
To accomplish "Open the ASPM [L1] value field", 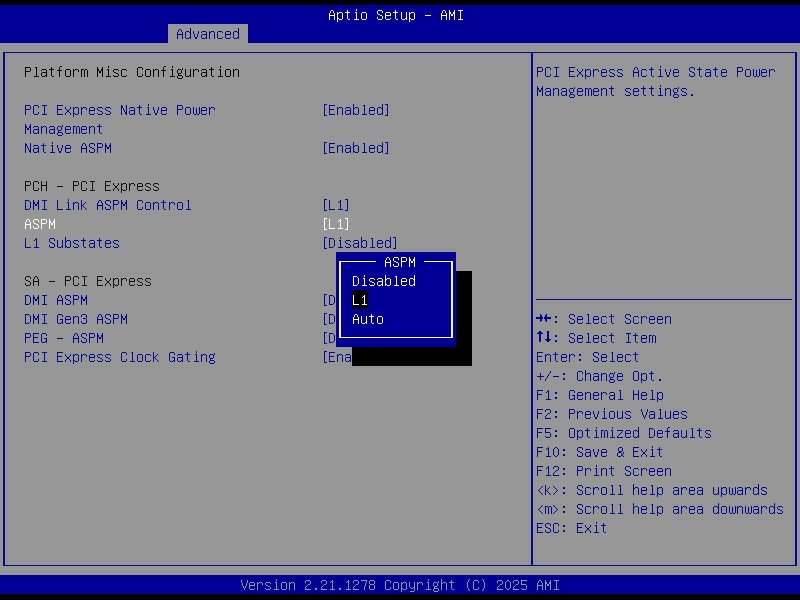I will coord(335,224).
